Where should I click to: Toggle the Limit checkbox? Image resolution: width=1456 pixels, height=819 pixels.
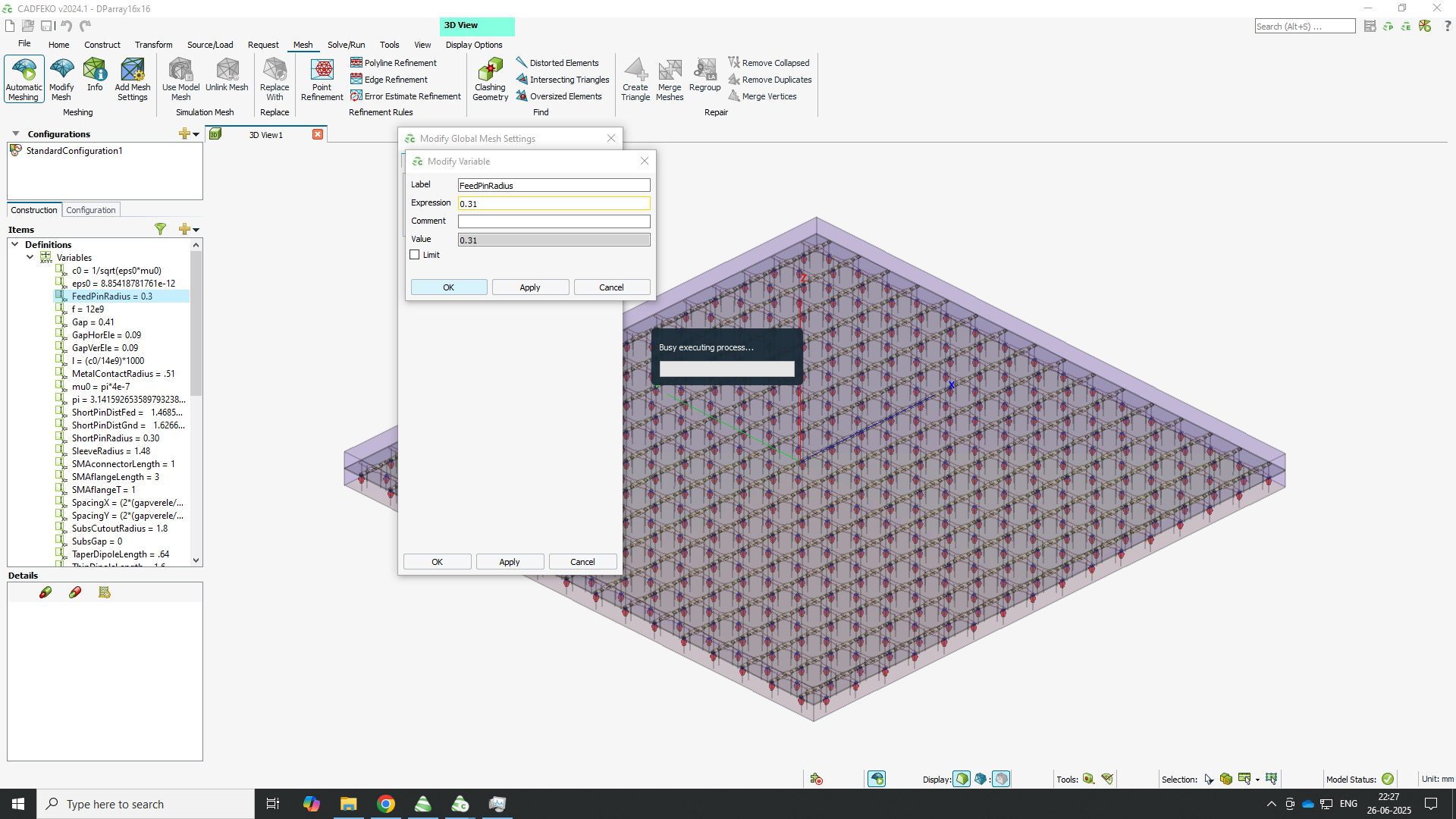(x=415, y=255)
